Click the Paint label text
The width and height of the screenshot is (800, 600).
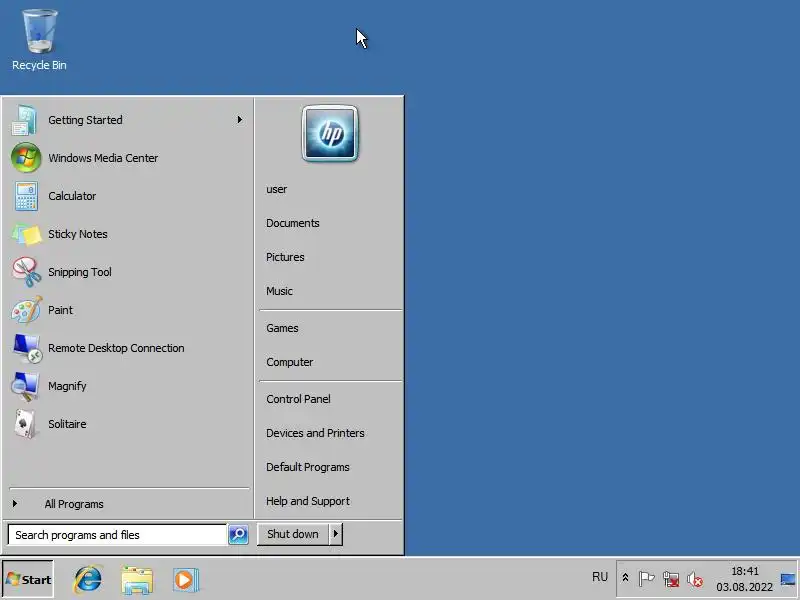60,310
